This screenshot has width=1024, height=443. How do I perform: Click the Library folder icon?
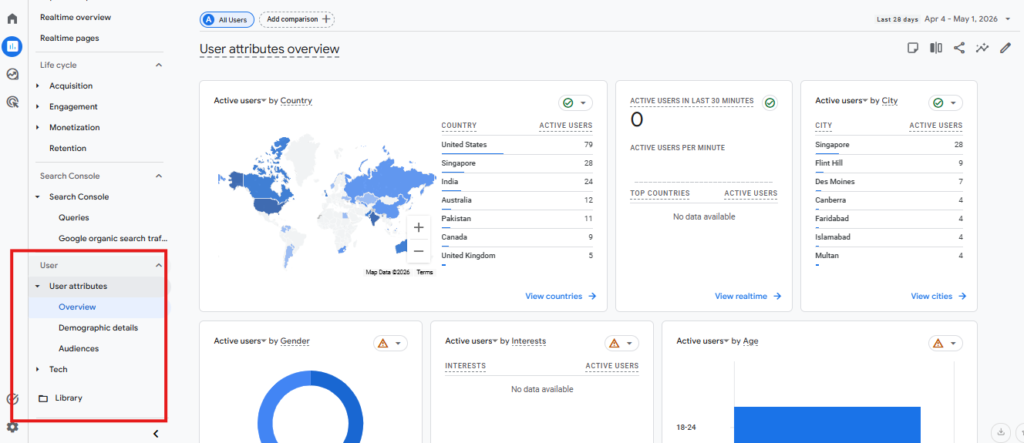pos(43,398)
